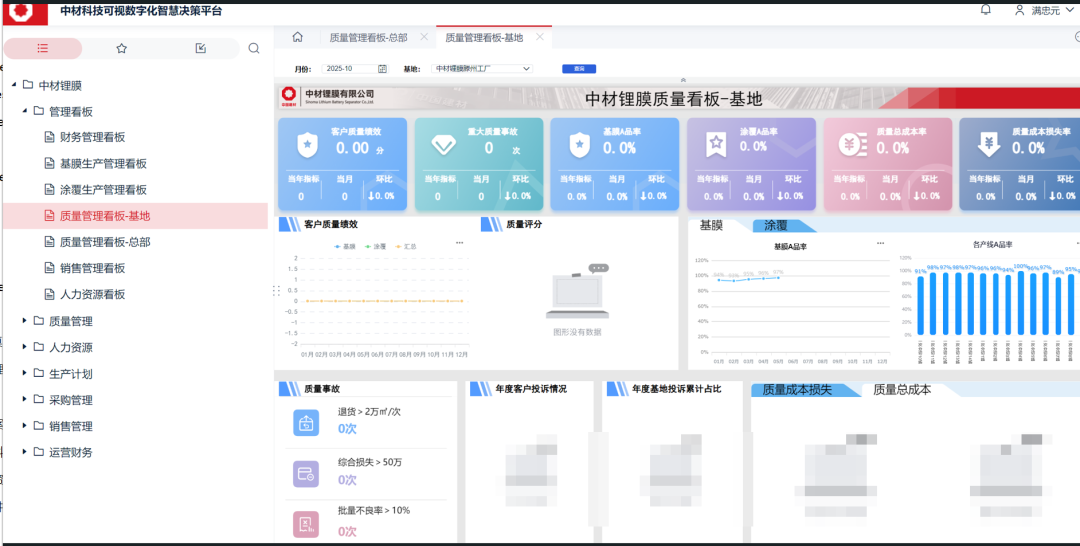Click the yen down-arrow icon on 质量成本损失率 card
Screen dimensions: 1080x546
point(988,145)
